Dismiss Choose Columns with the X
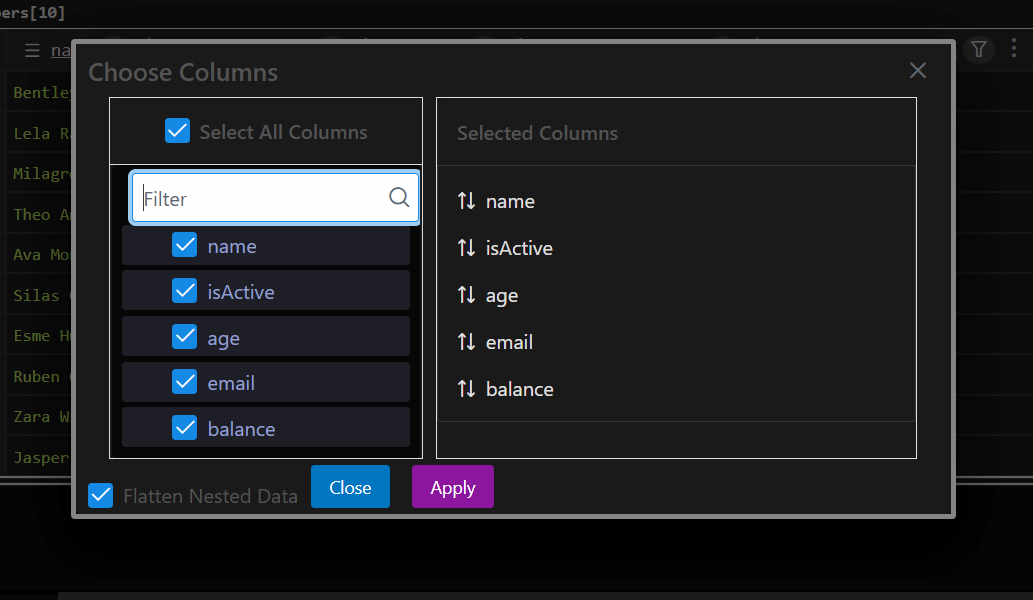 tap(917, 70)
